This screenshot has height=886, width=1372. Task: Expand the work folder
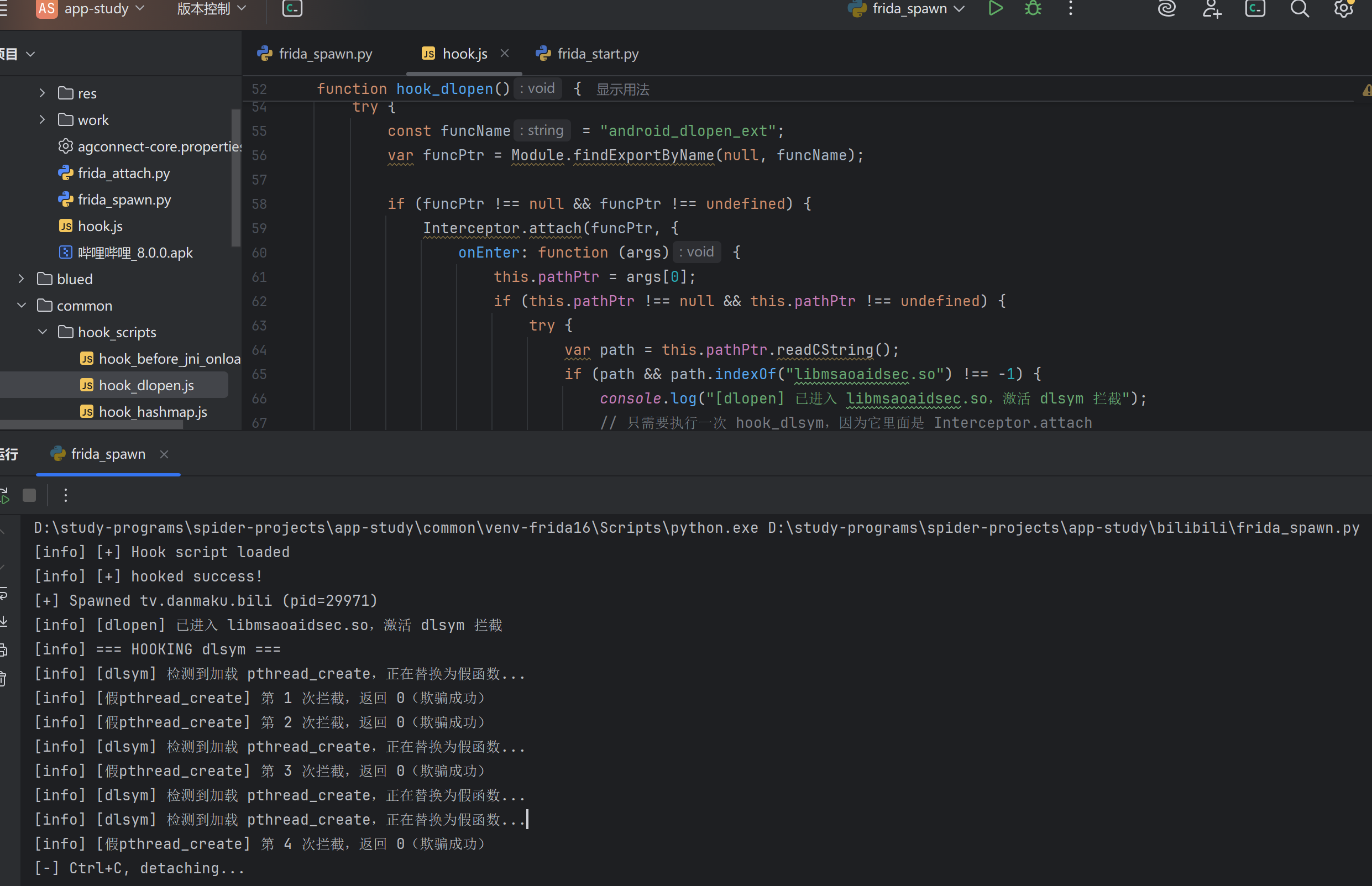point(42,120)
